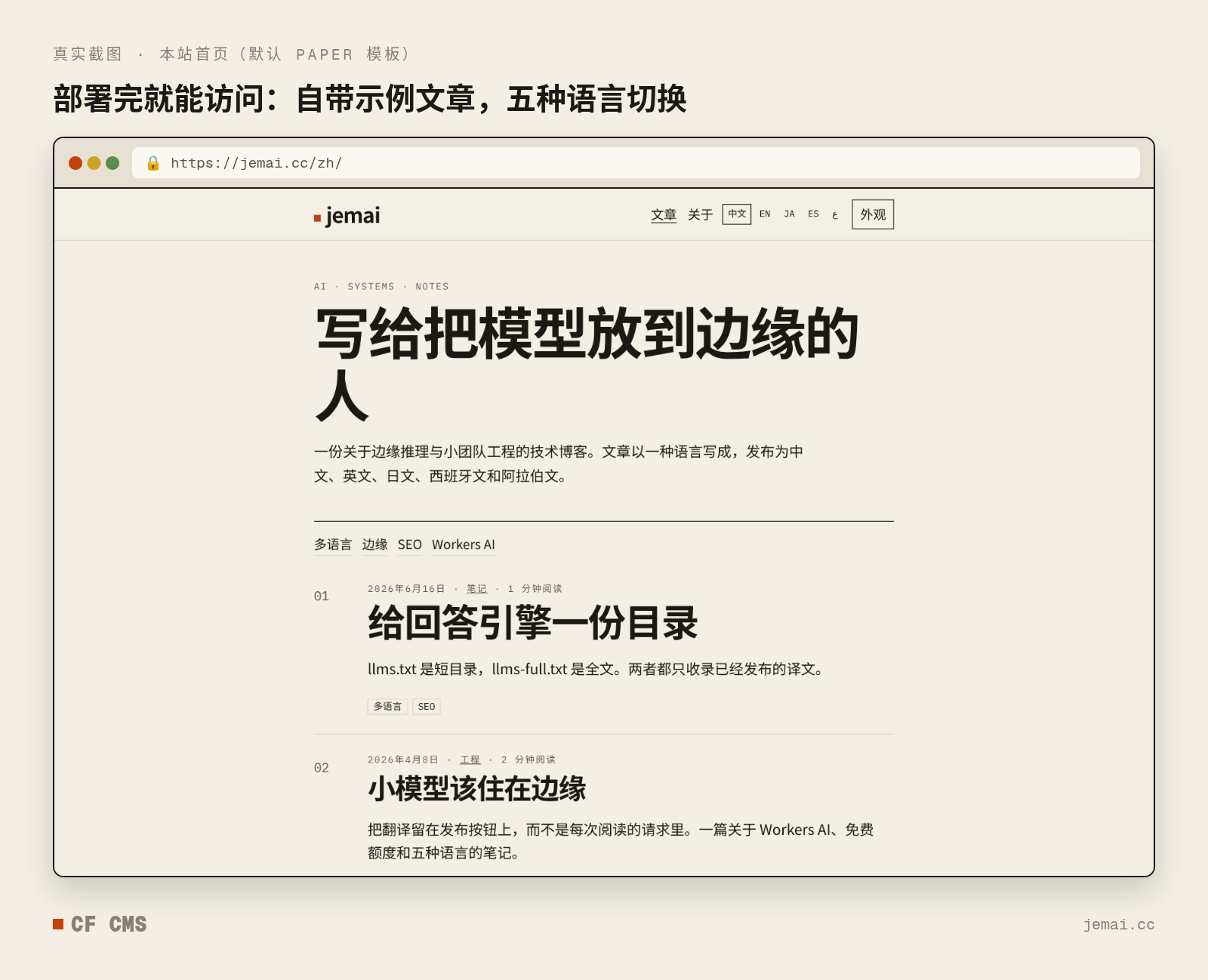Click the browser address bar URL
The width and height of the screenshot is (1208, 980).
click(x=257, y=163)
